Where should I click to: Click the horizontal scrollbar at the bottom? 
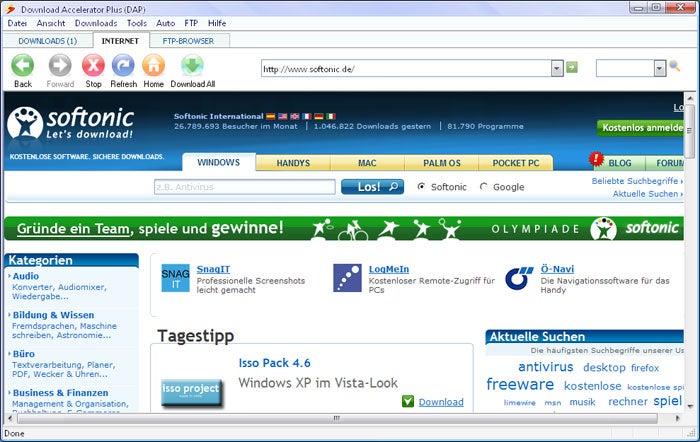coord(337,418)
